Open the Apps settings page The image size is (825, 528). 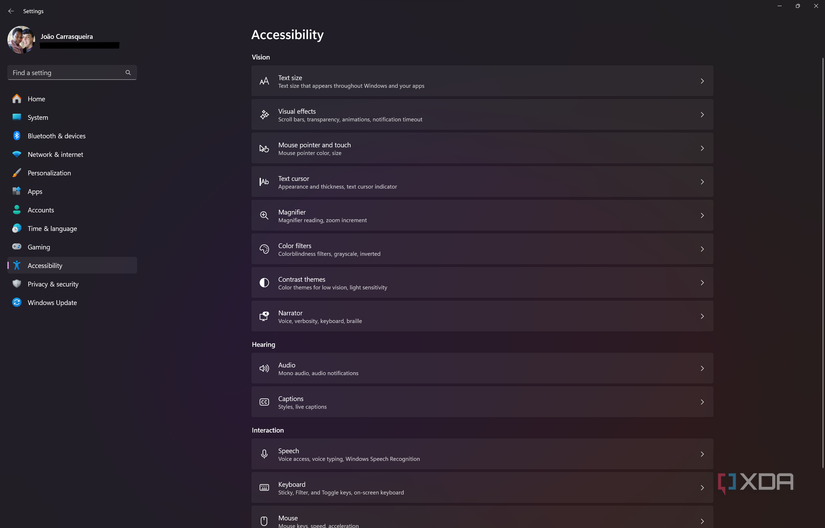tap(35, 191)
